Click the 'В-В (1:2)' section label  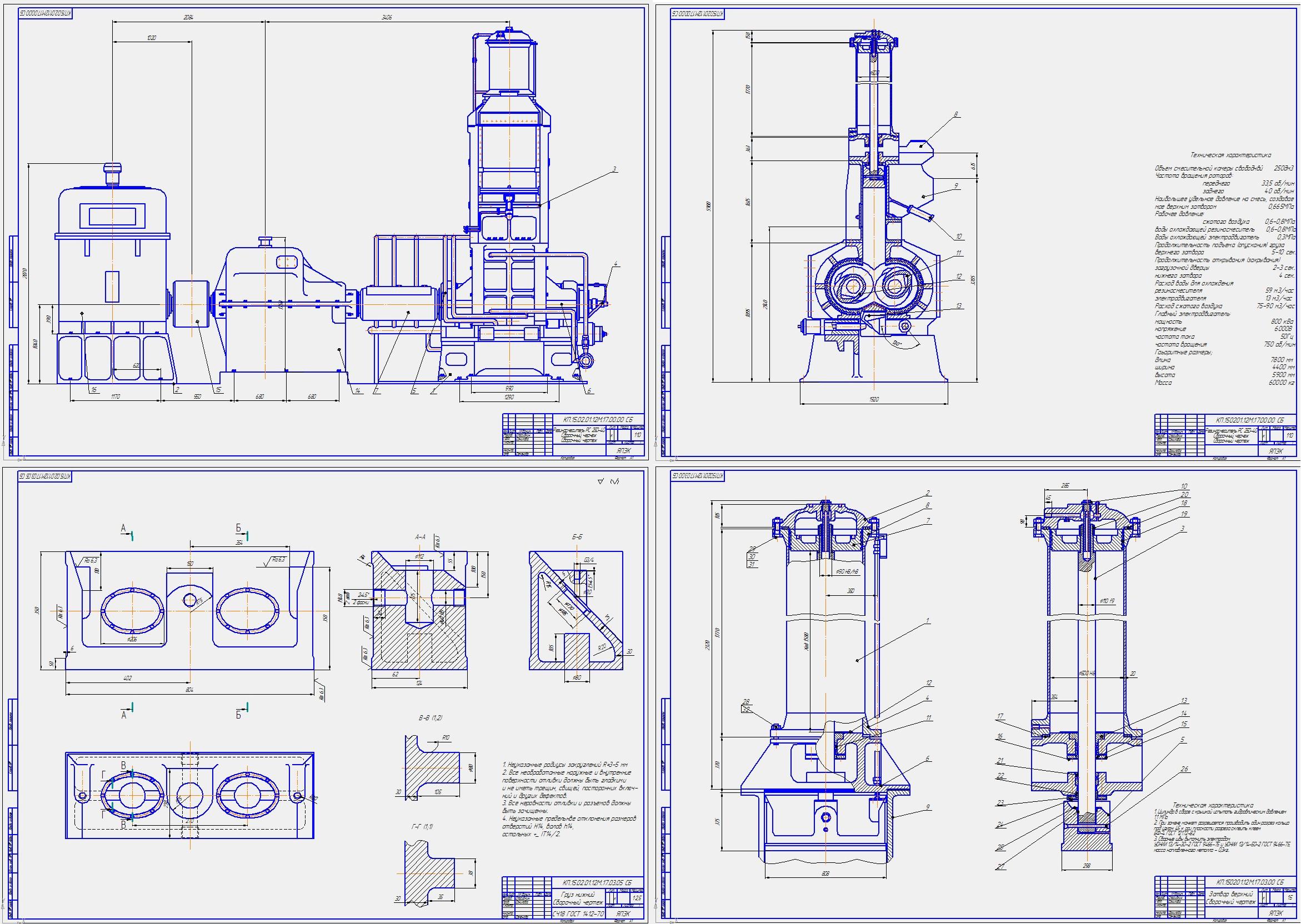coord(431,718)
